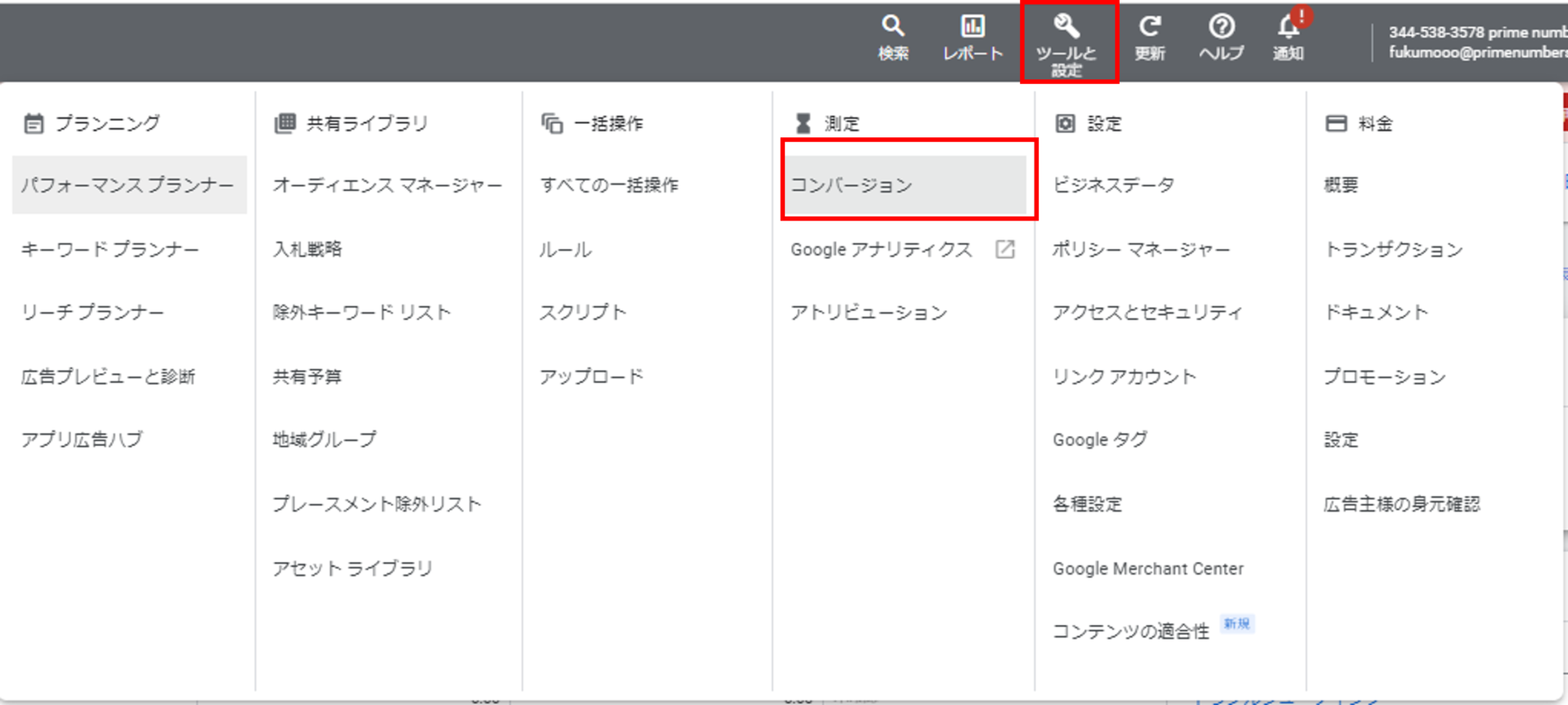Open パフォーマンス プランナー
1568x705 pixels.
tap(129, 185)
